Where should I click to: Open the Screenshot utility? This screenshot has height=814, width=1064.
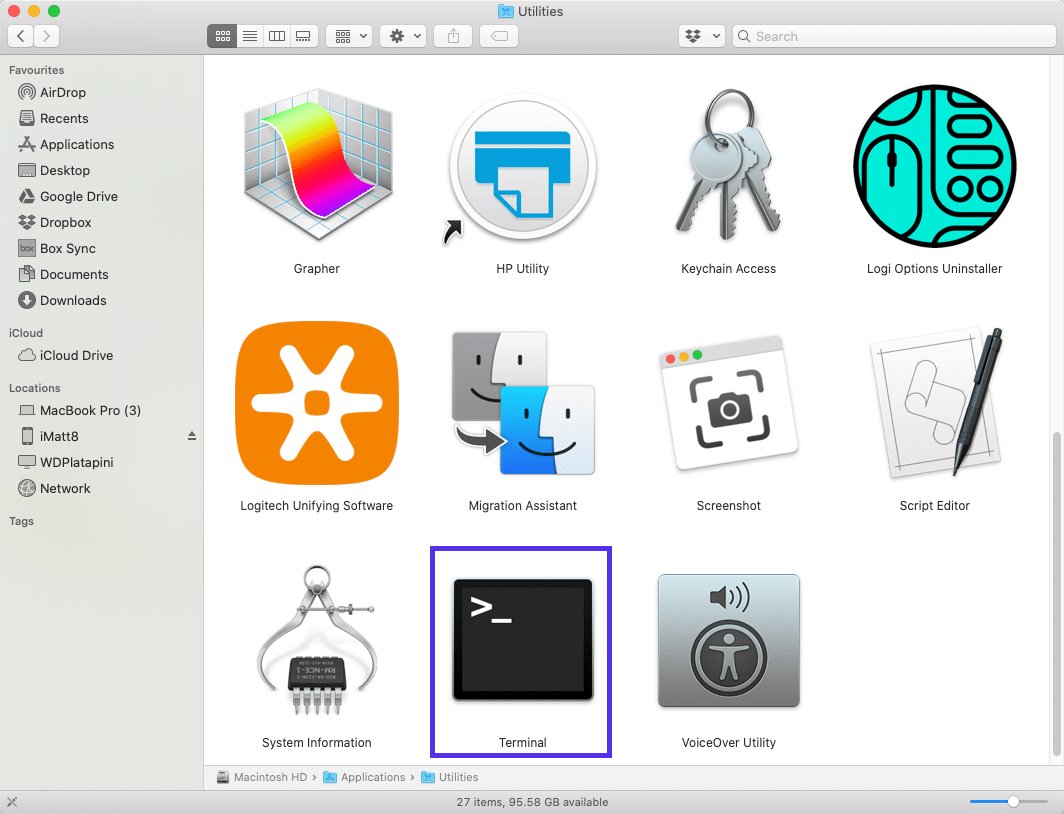(x=728, y=403)
